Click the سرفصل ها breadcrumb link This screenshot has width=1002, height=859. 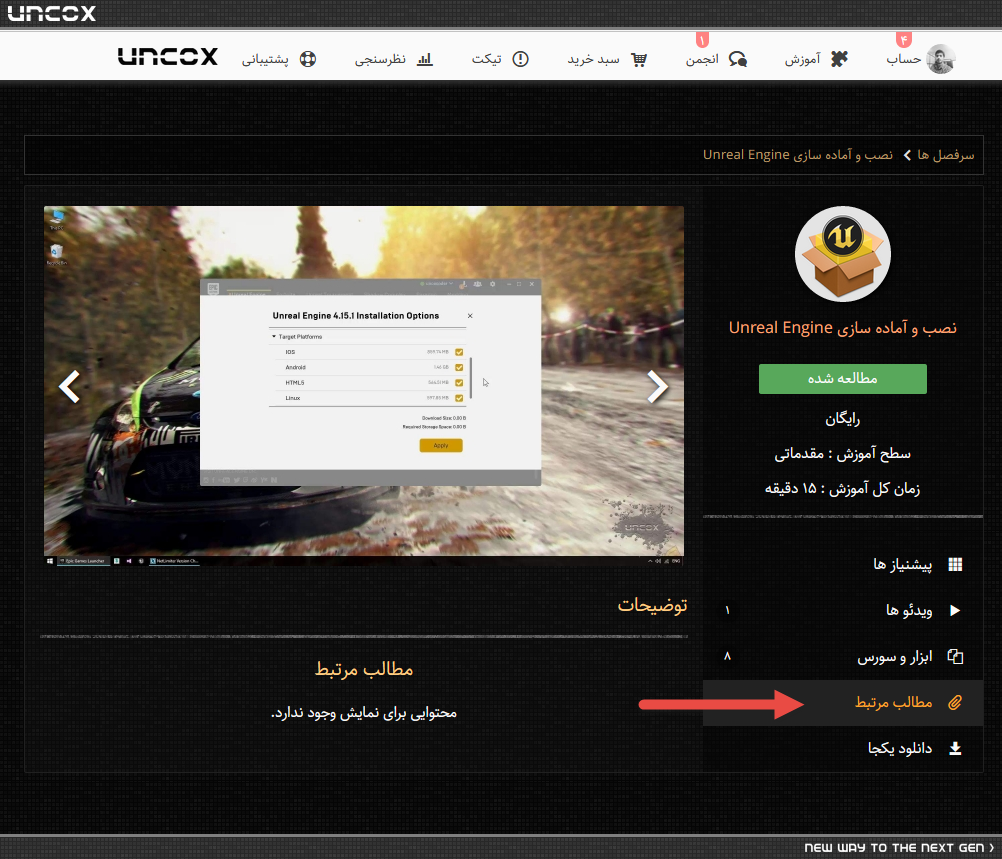click(x=946, y=155)
